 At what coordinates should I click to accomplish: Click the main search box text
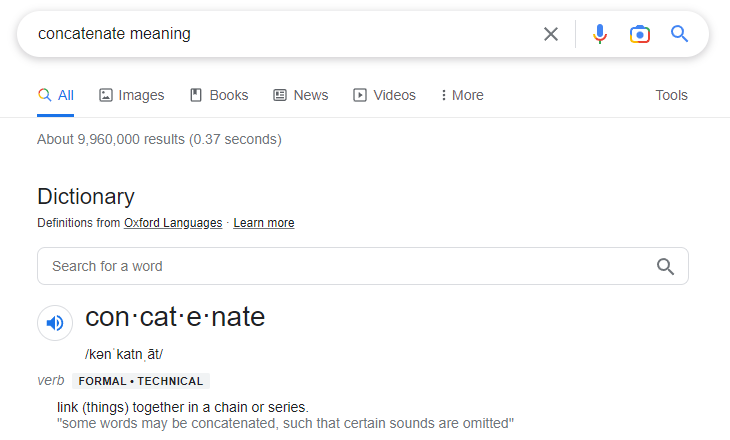pyautogui.click(x=114, y=34)
